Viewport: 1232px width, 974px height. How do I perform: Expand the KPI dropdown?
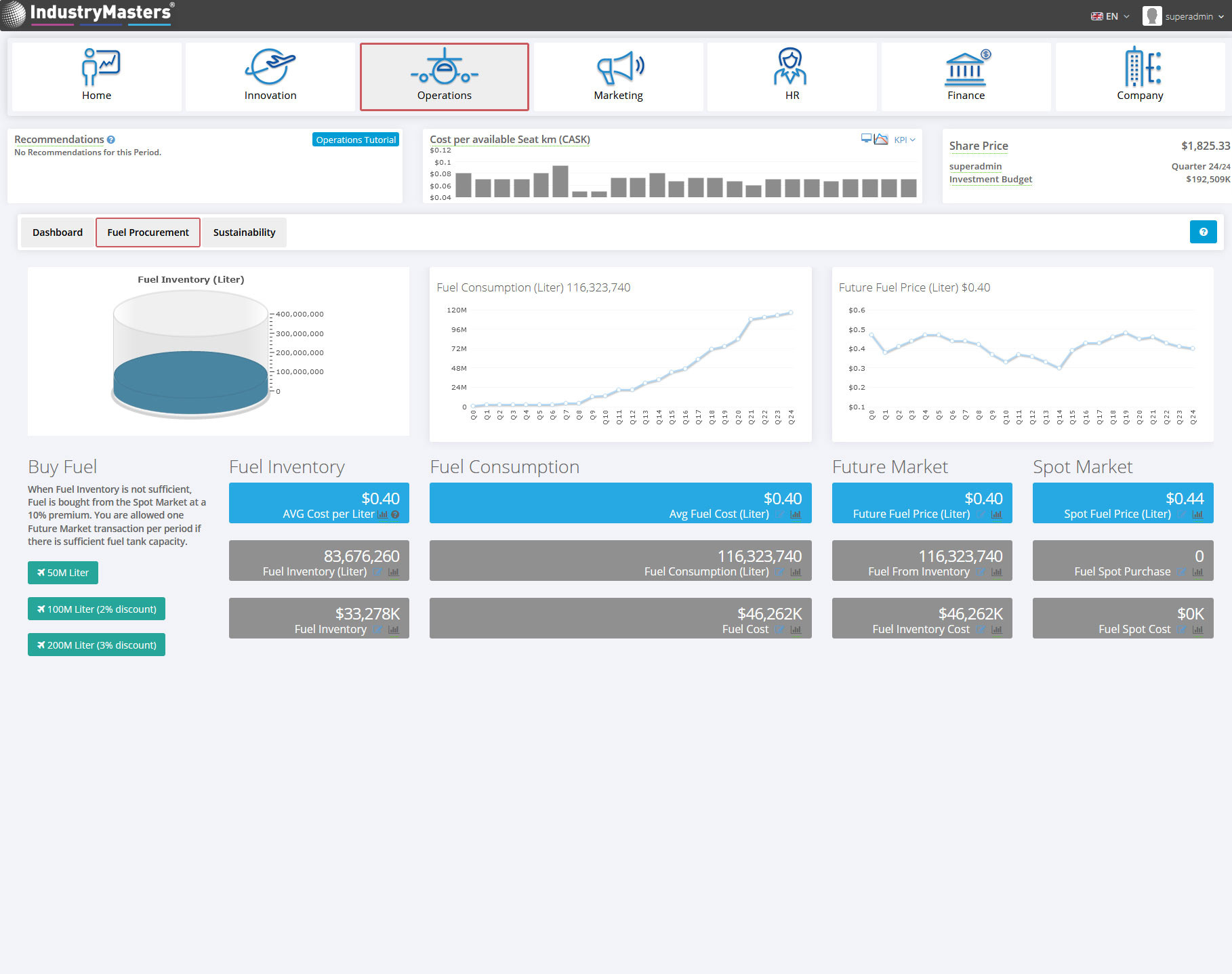[905, 140]
